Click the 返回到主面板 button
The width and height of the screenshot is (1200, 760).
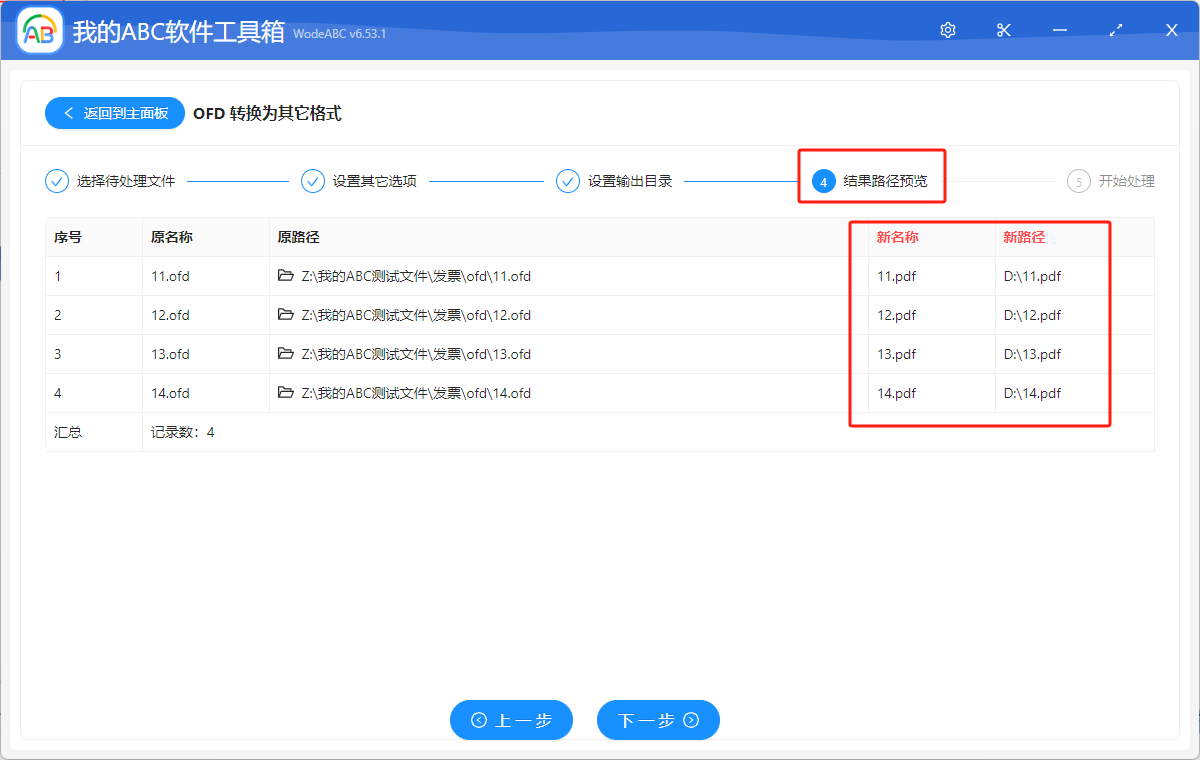114,113
